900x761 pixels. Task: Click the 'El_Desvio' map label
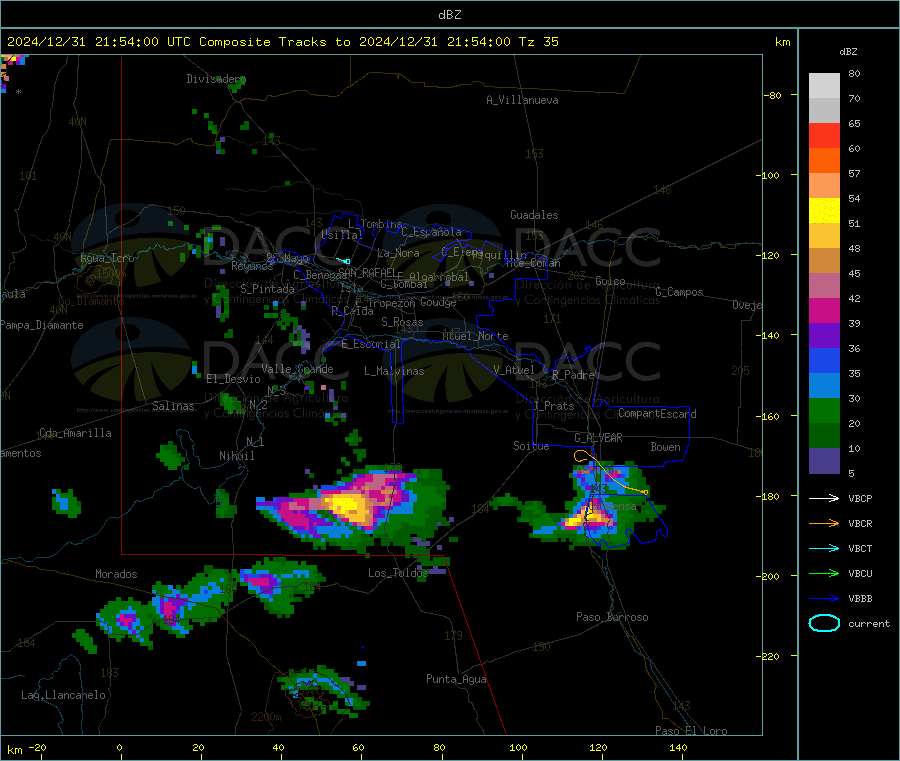click(233, 379)
